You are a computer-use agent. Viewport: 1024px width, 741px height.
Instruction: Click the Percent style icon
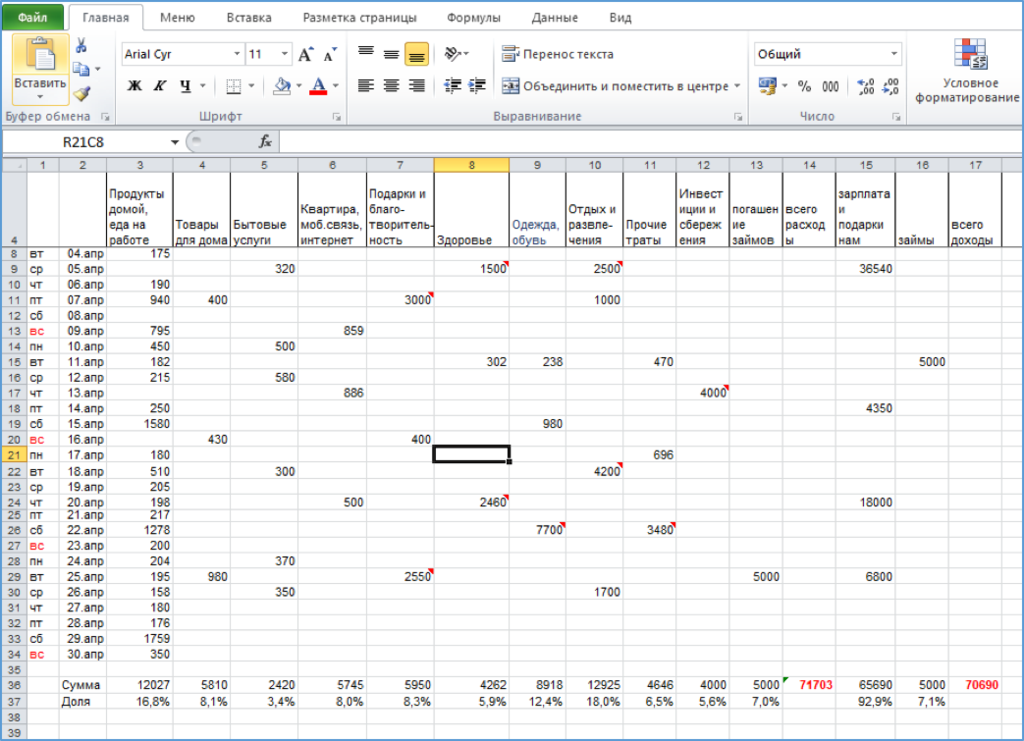click(x=803, y=87)
